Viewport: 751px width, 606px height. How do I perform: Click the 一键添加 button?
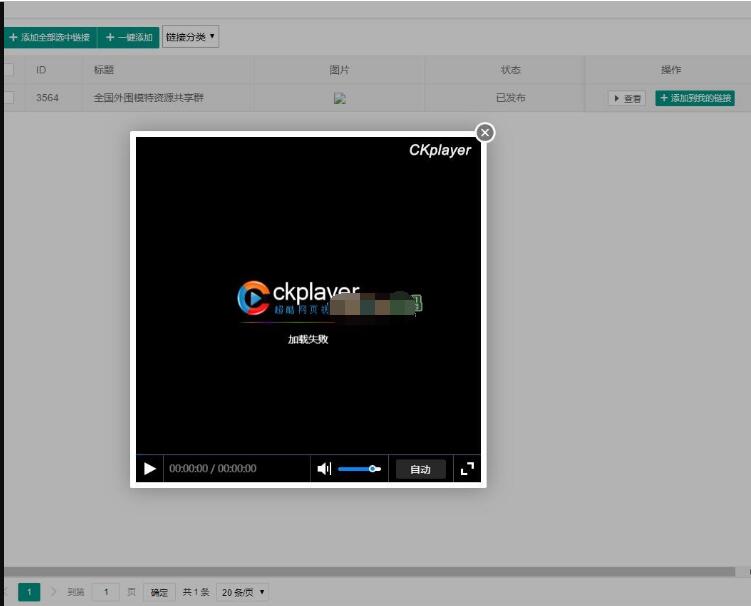[128, 37]
